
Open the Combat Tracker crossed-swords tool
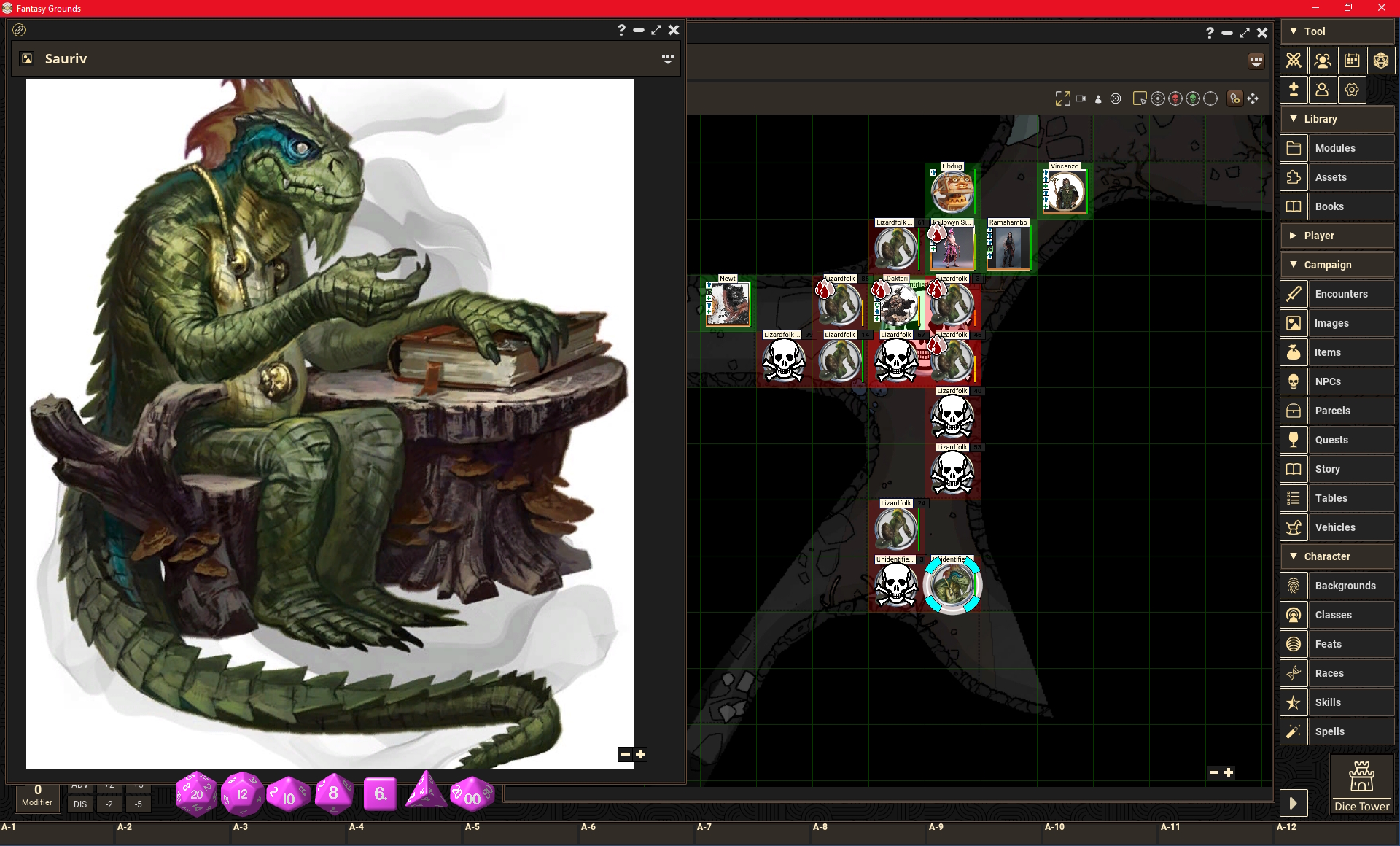pyautogui.click(x=1294, y=61)
